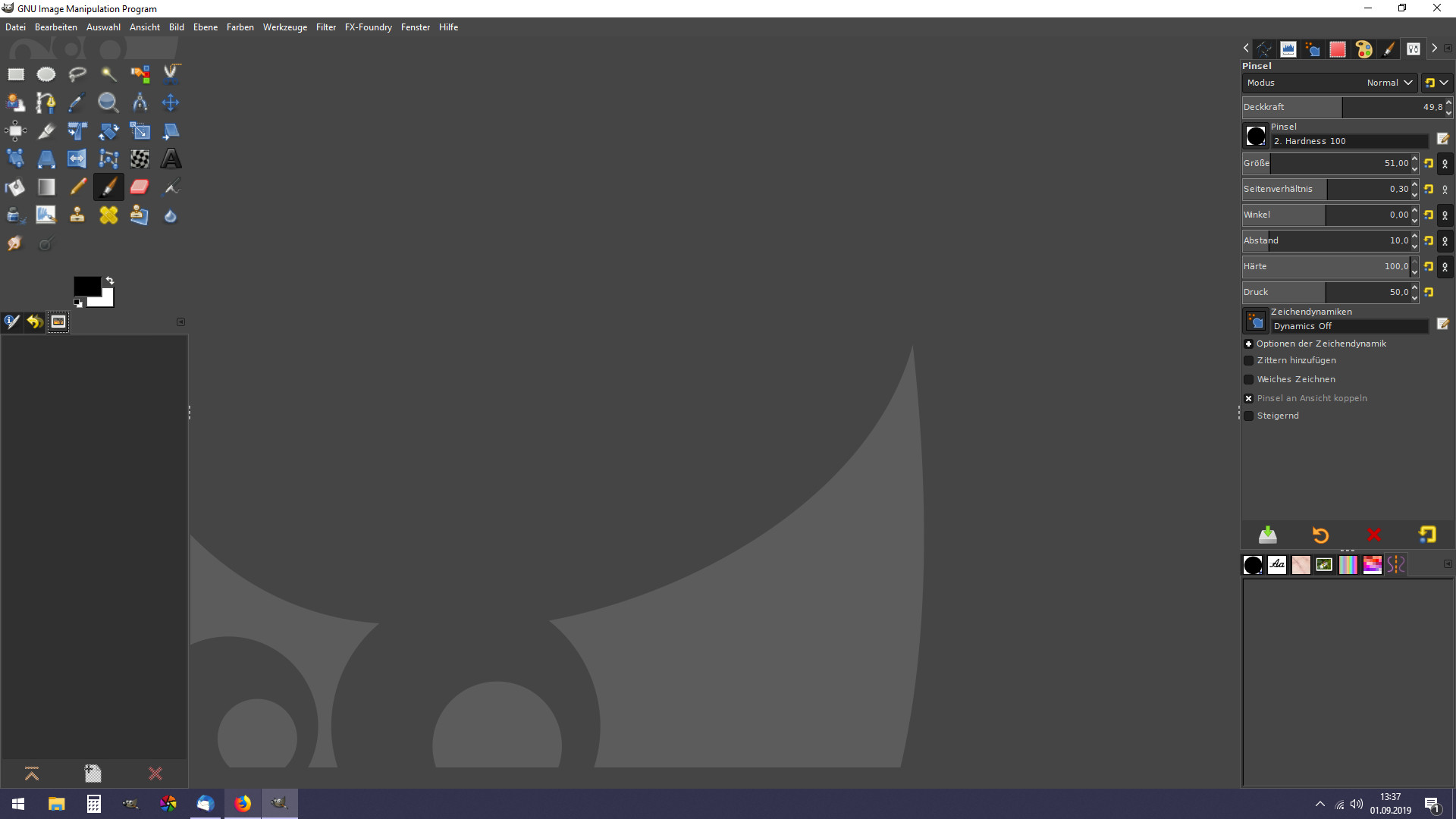Open the Dynamics Off selector field
Image resolution: width=1456 pixels, height=819 pixels.
[1350, 326]
